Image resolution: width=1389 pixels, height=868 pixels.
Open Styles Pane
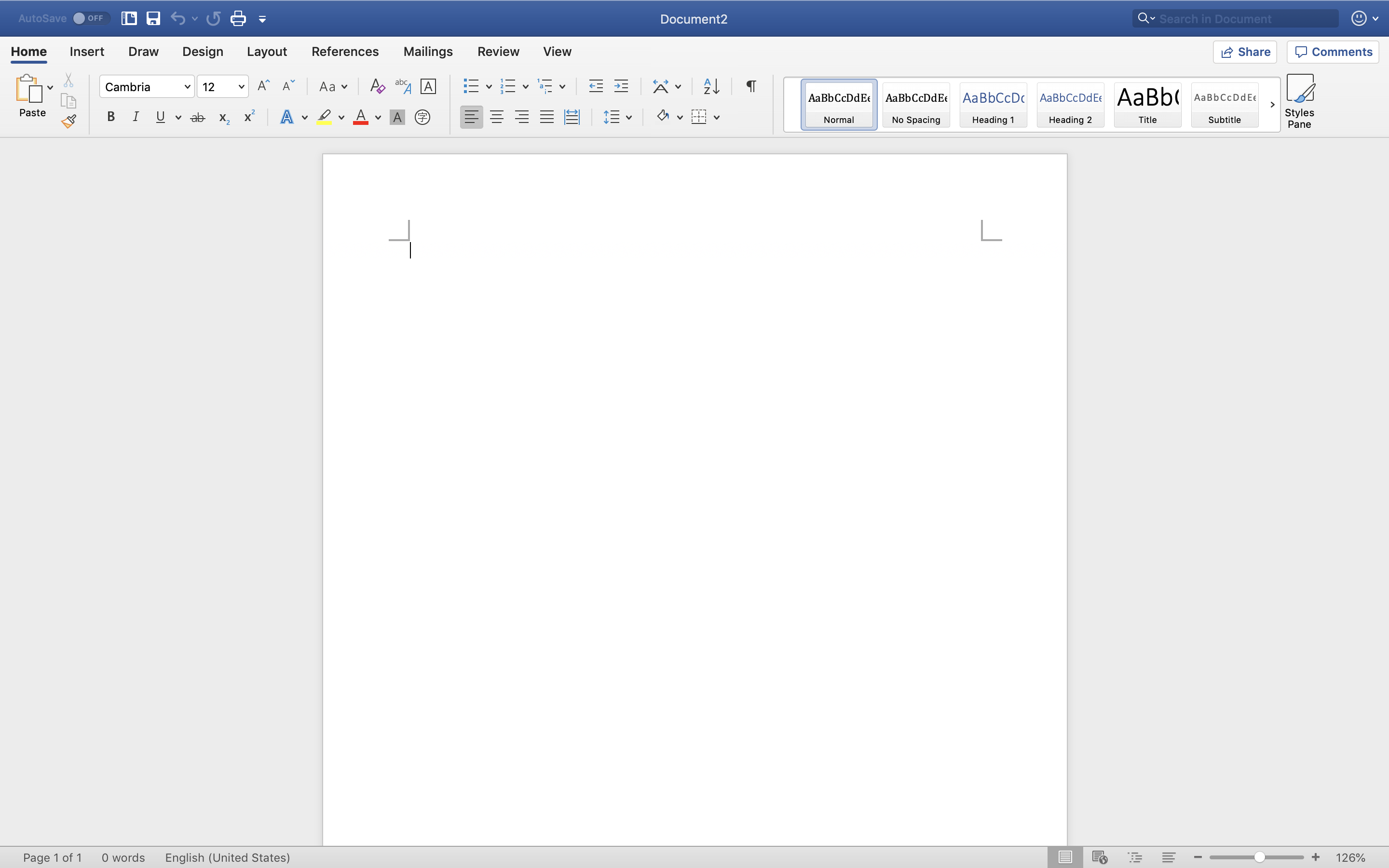[1299, 102]
